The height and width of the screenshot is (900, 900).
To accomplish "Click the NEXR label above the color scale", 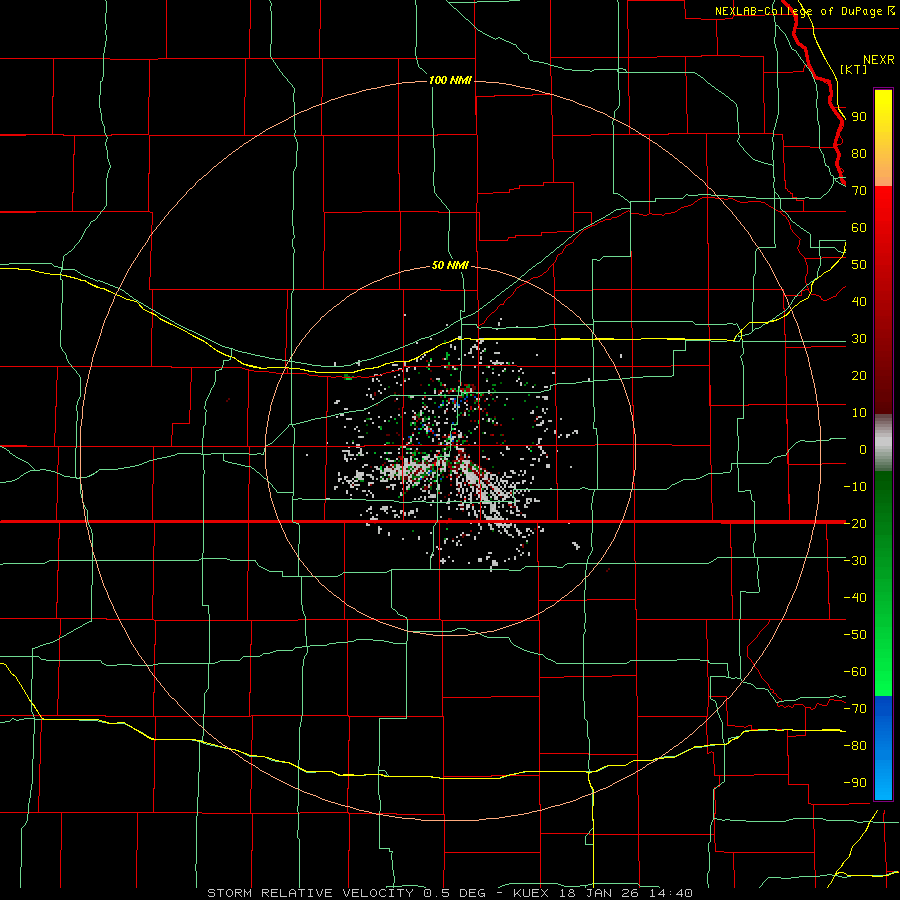I will click(x=879, y=60).
